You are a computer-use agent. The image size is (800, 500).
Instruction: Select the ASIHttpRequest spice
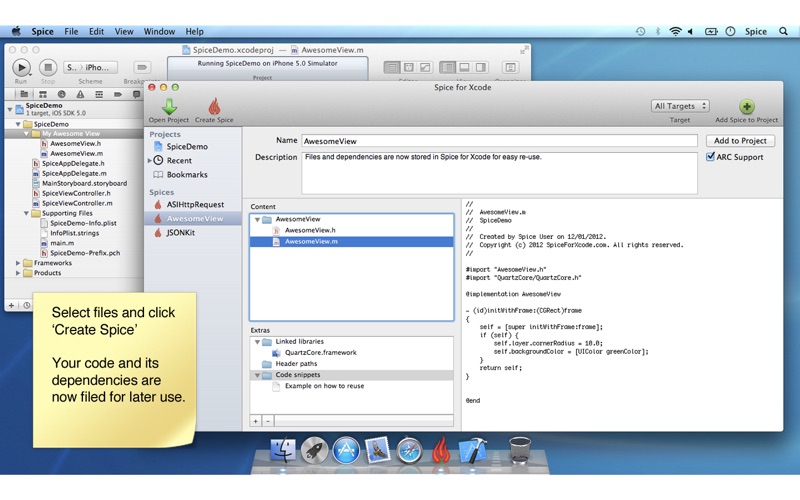pyautogui.click(x=195, y=205)
